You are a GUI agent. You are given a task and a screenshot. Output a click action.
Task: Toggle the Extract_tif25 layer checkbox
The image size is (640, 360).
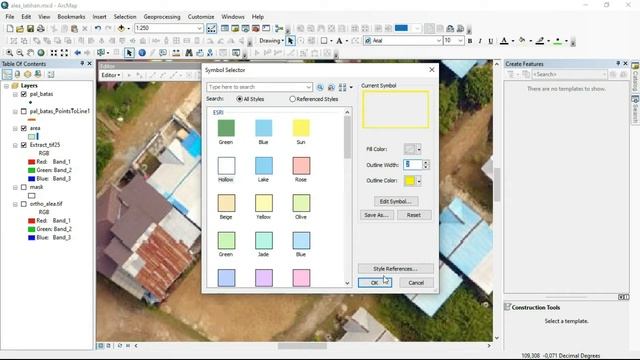point(24,145)
